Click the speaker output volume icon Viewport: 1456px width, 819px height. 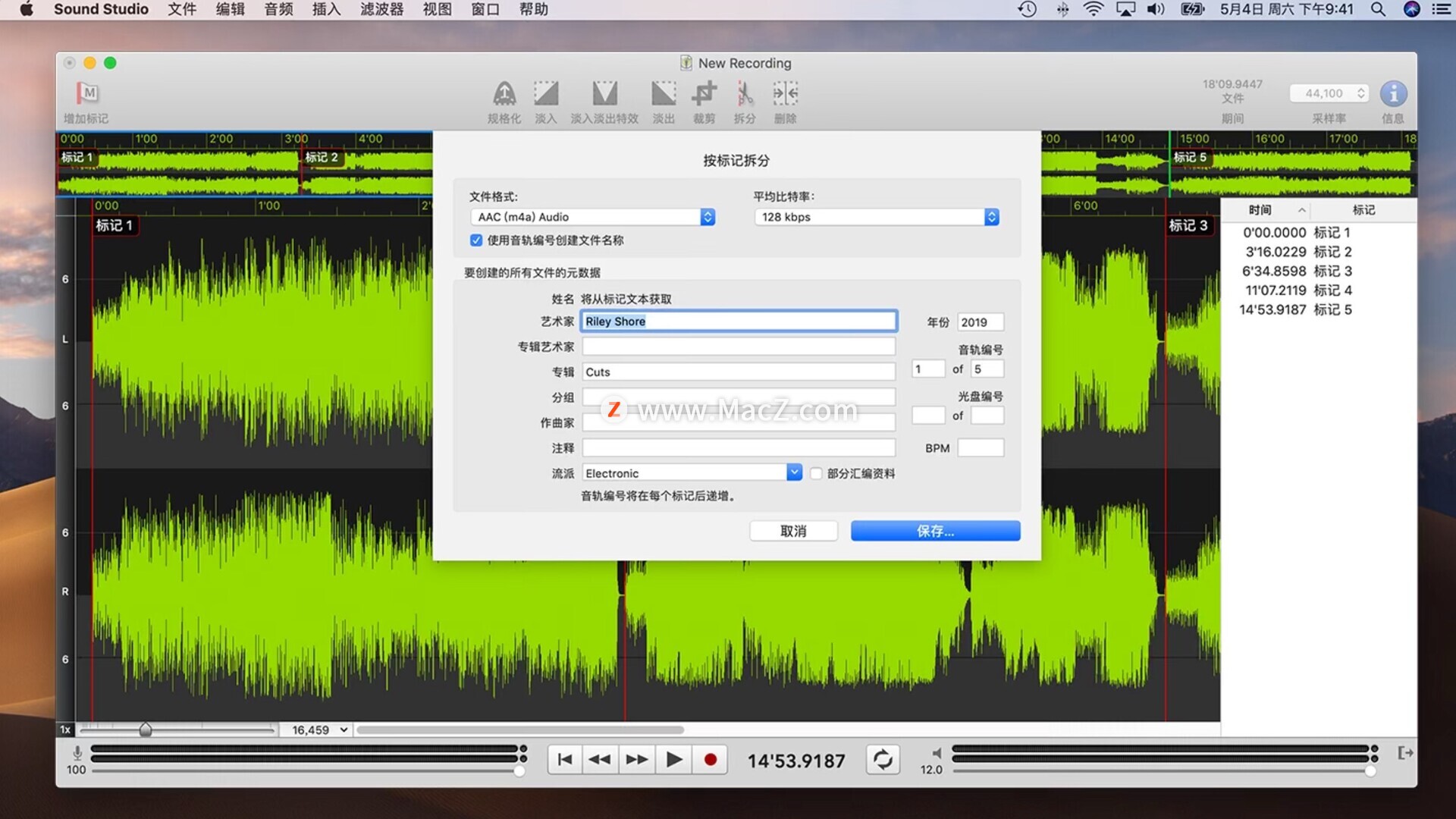click(937, 753)
